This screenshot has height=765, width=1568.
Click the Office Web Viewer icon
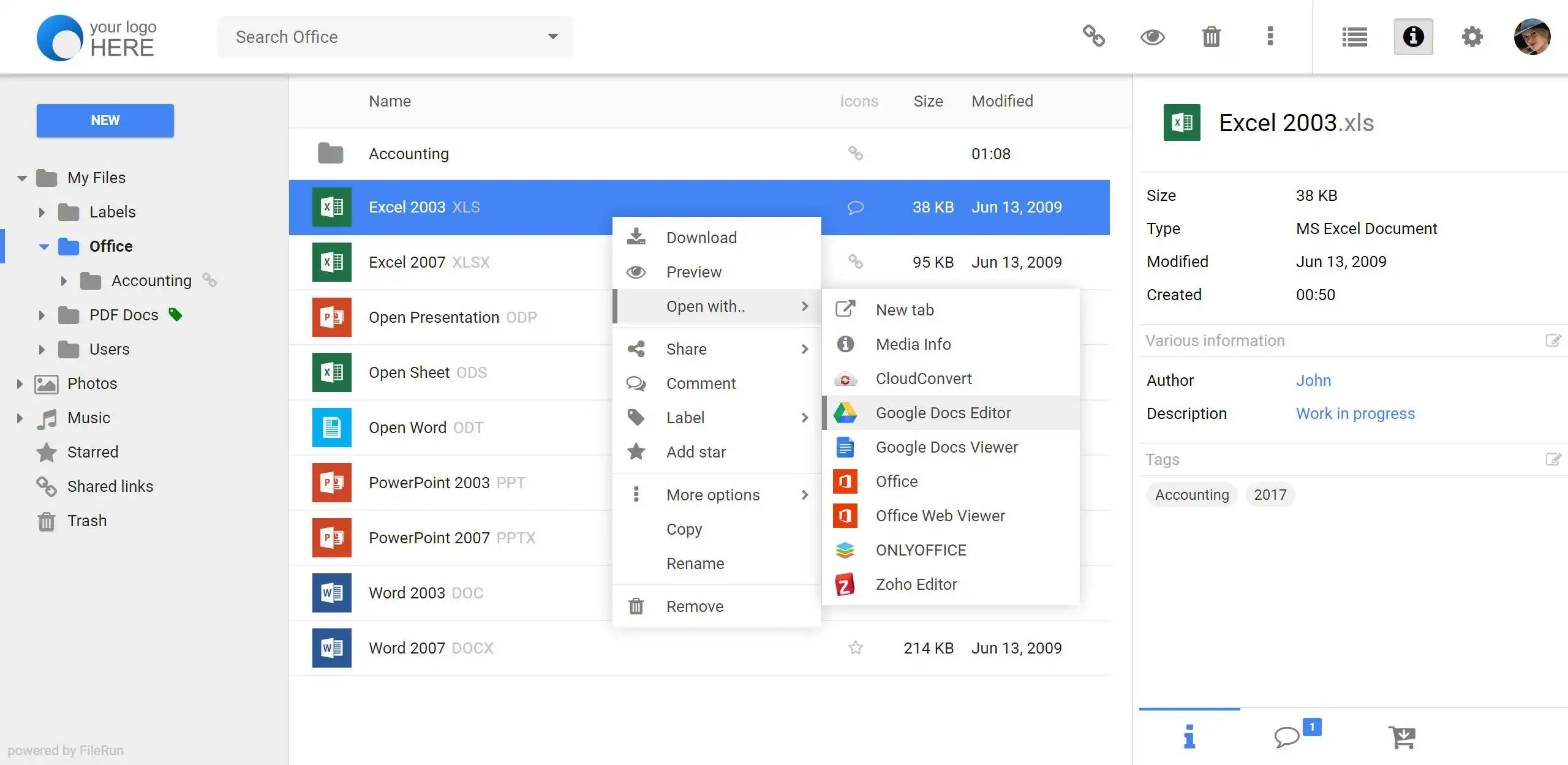point(845,515)
